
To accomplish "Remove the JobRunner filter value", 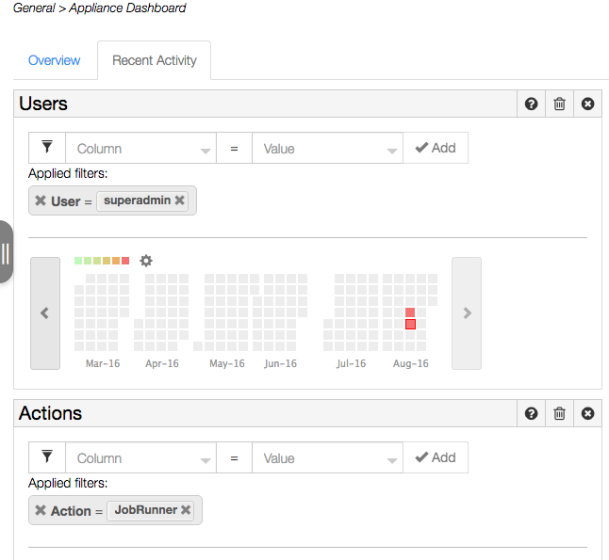I will tap(186, 510).
